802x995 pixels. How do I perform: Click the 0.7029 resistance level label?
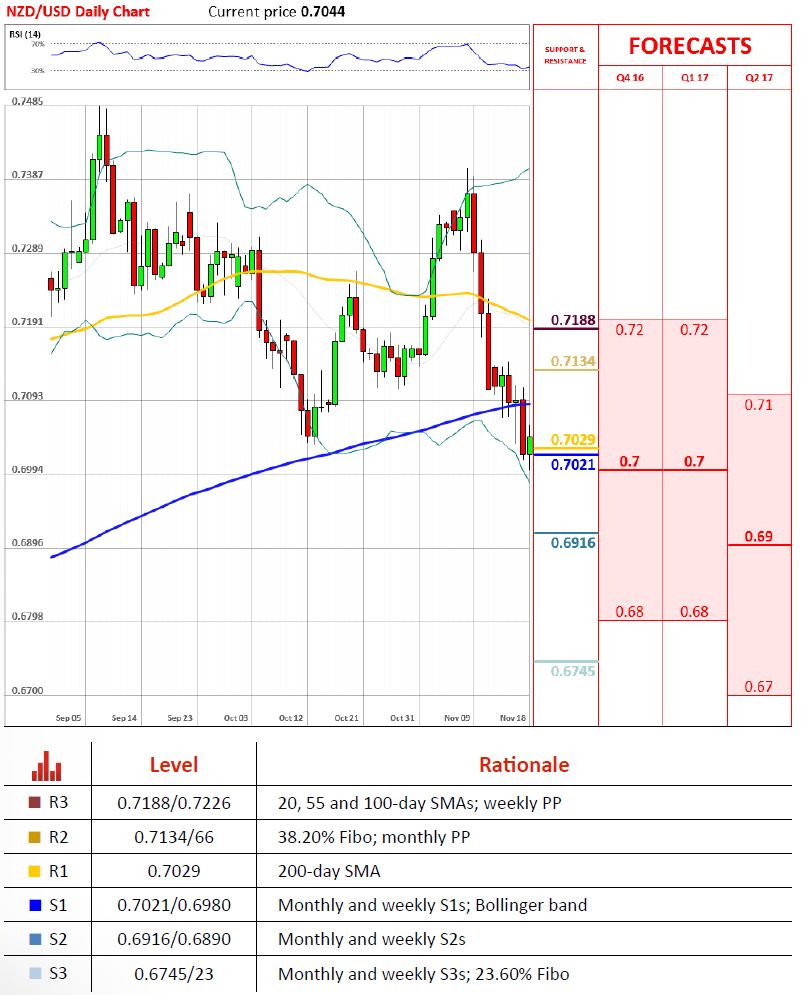click(x=573, y=440)
